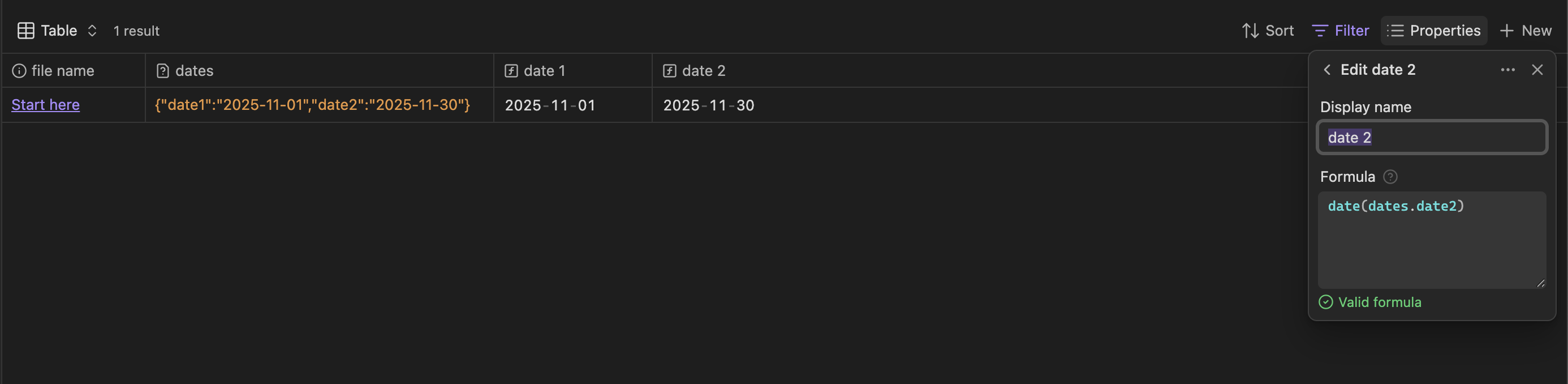Click inside the Formula text area

coord(1431,244)
